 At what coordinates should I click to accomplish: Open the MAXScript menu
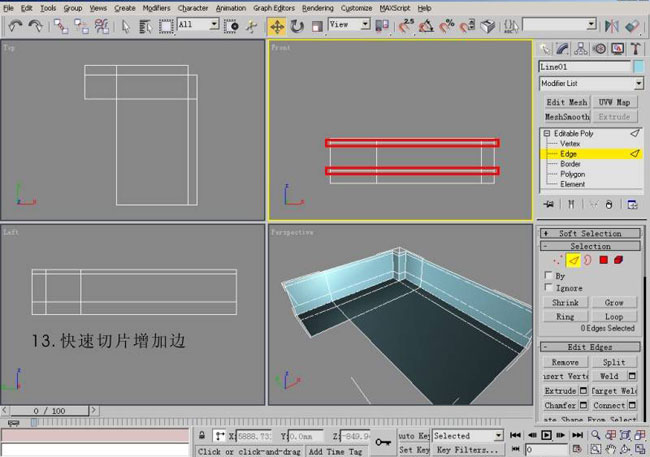click(x=395, y=8)
